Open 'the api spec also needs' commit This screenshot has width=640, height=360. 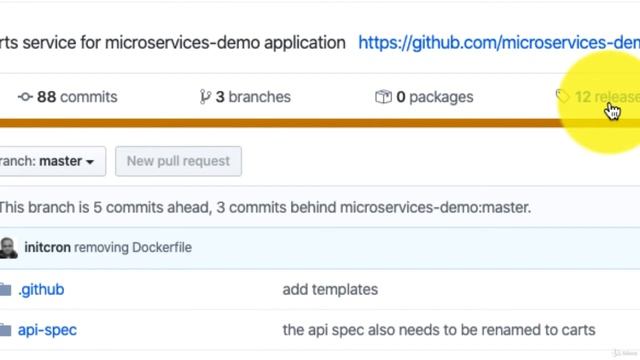point(439,330)
